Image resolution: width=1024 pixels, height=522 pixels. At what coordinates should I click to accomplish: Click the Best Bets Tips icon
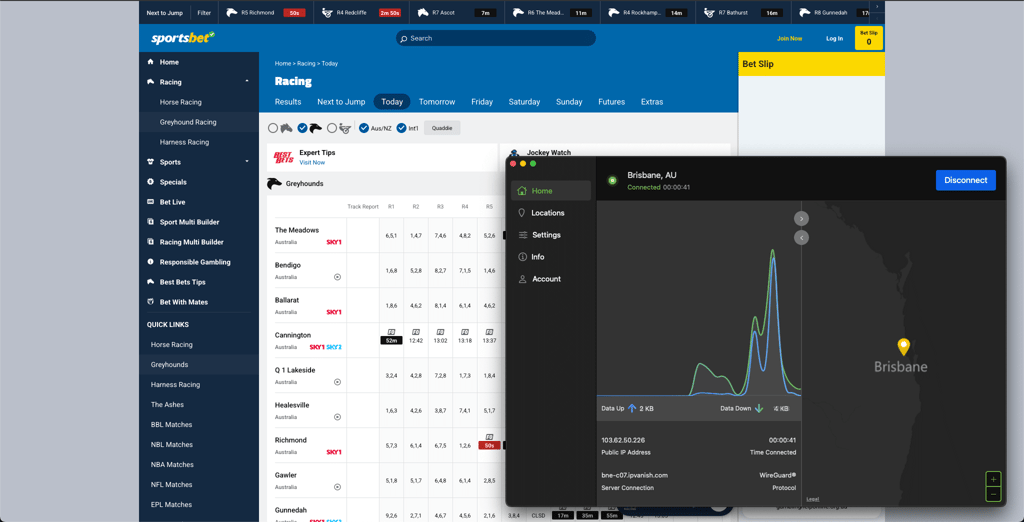(151, 282)
